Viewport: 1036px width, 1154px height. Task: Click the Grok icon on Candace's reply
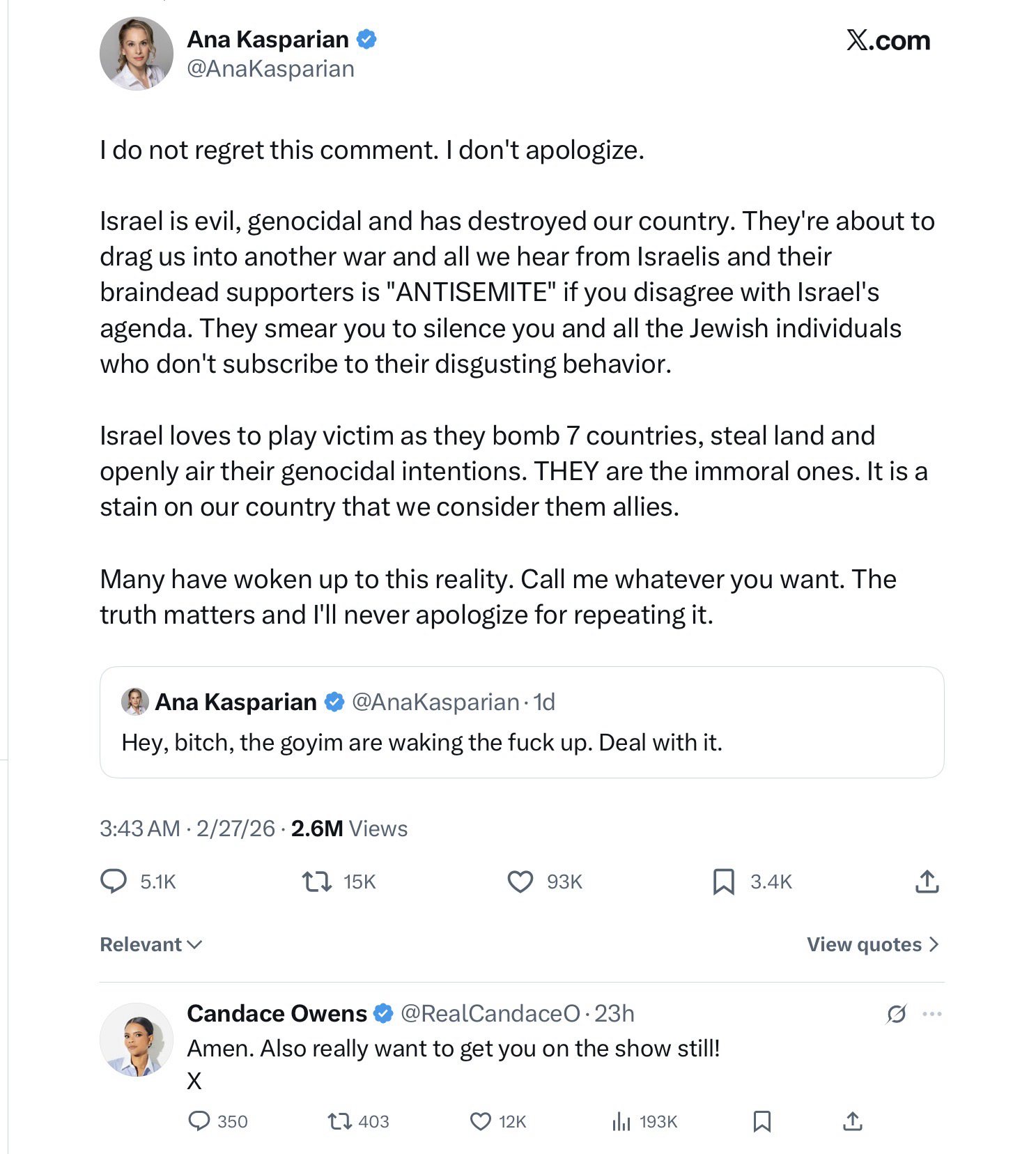coord(896,1014)
